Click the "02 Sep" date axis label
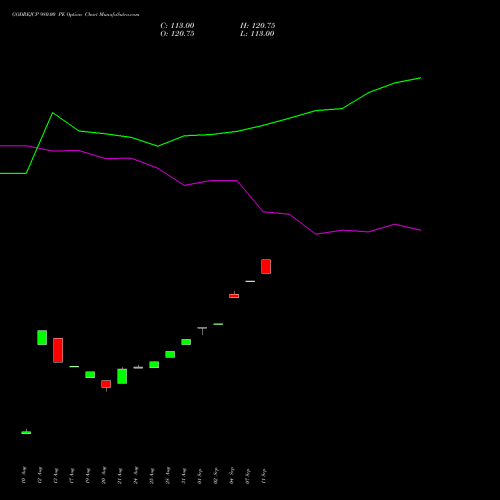500x500 pixels. click(216, 475)
